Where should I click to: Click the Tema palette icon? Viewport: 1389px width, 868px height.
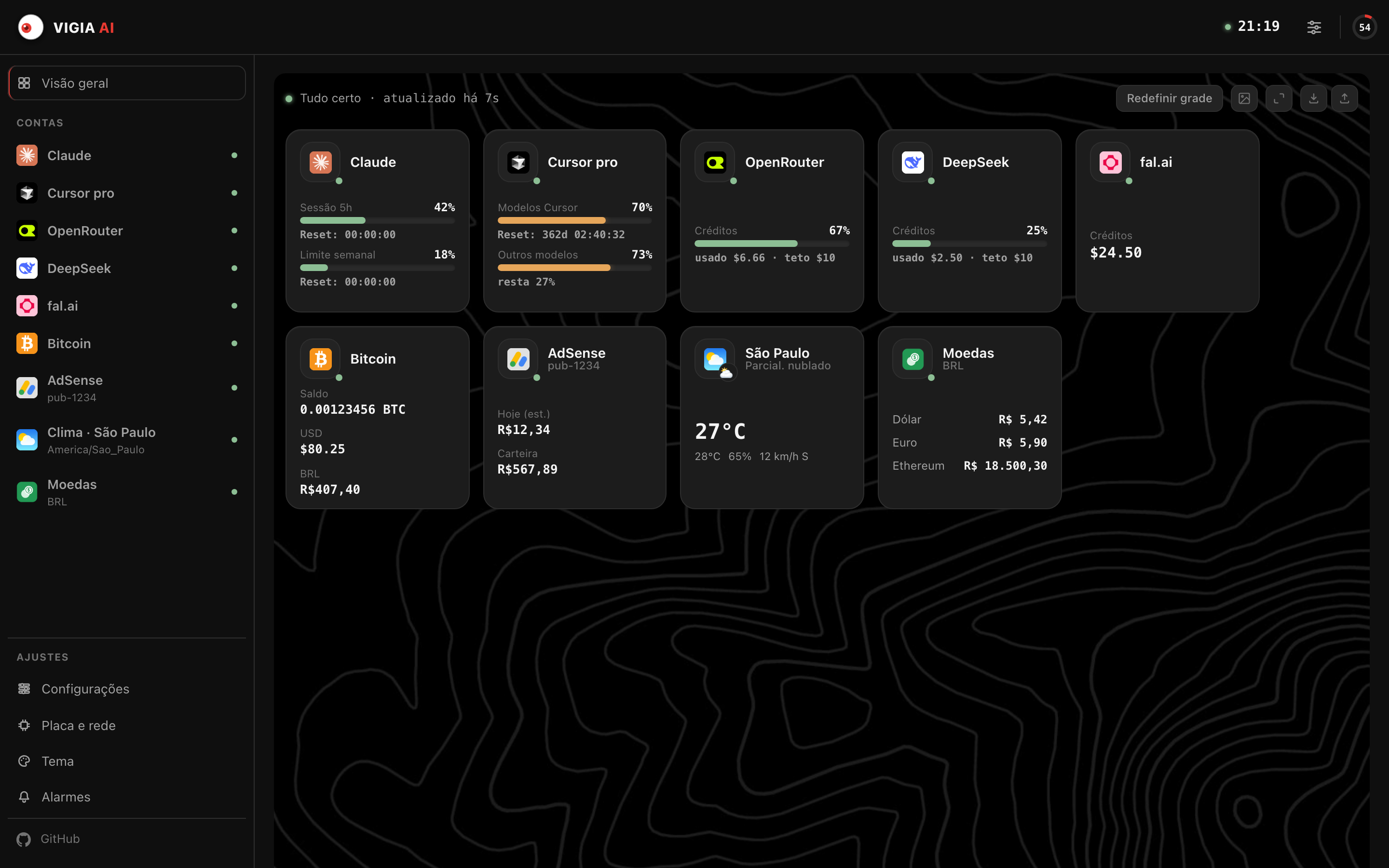pyautogui.click(x=24, y=761)
